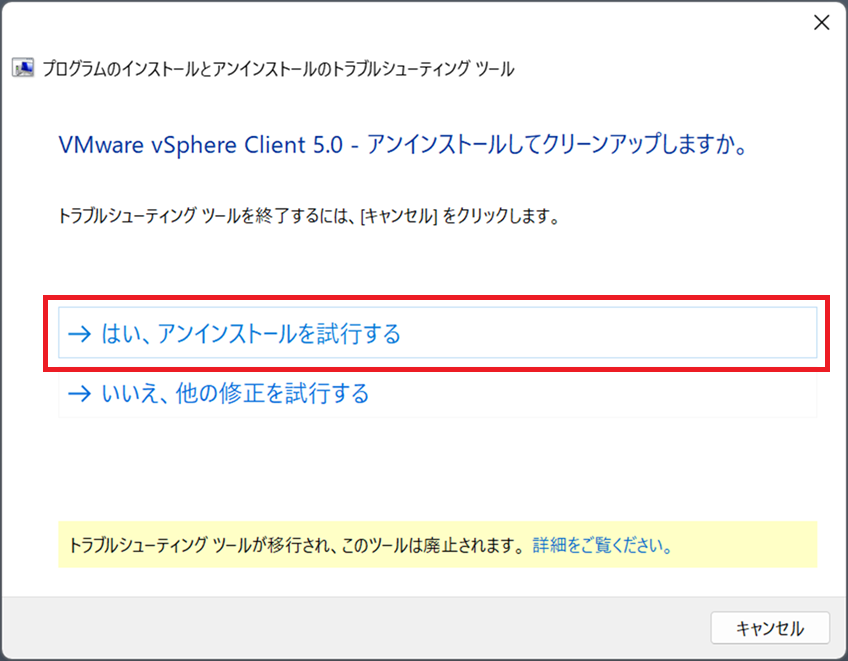The height and width of the screenshot is (661, 848).
Task: Choose いいえ、他の修正を試行する option
Action: [437, 393]
